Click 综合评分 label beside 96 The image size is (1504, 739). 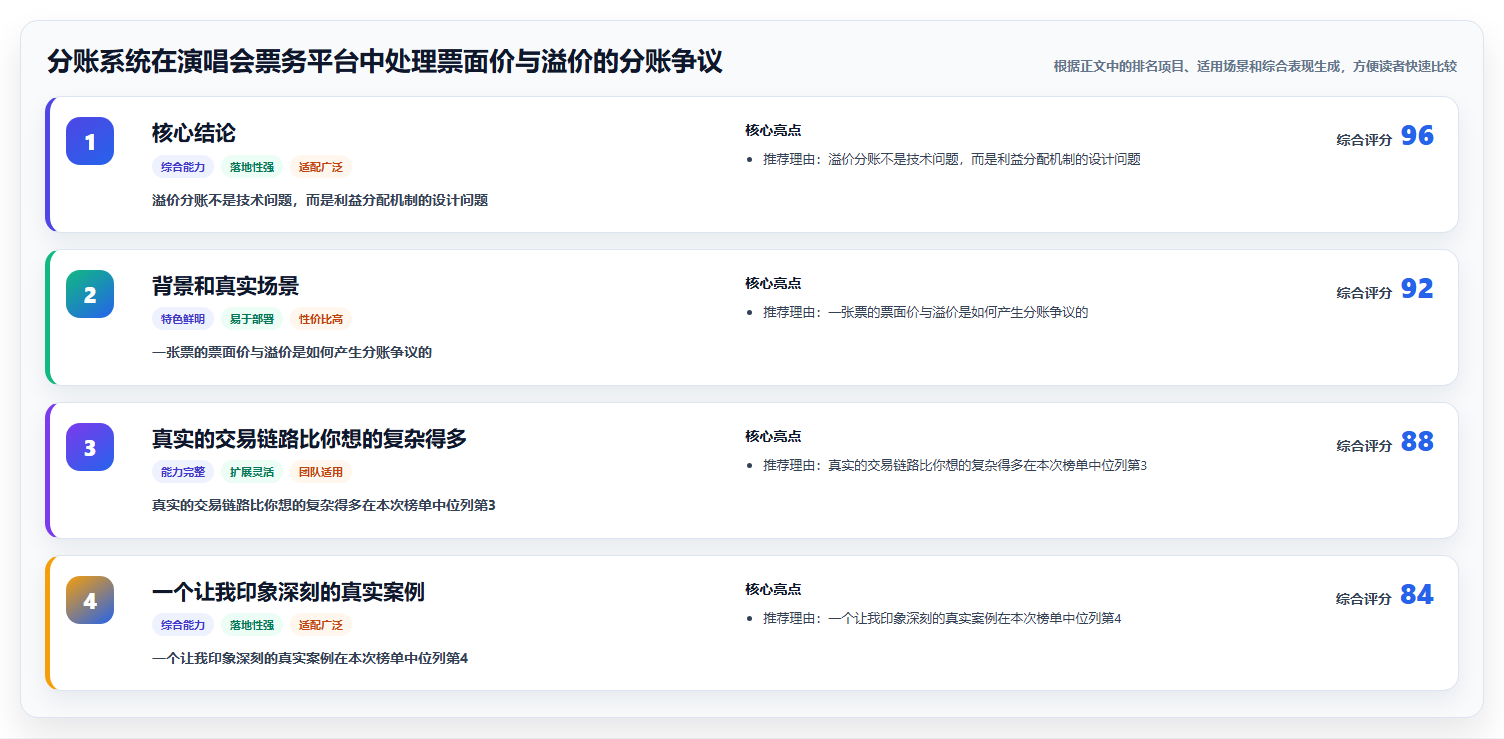pos(1364,140)
